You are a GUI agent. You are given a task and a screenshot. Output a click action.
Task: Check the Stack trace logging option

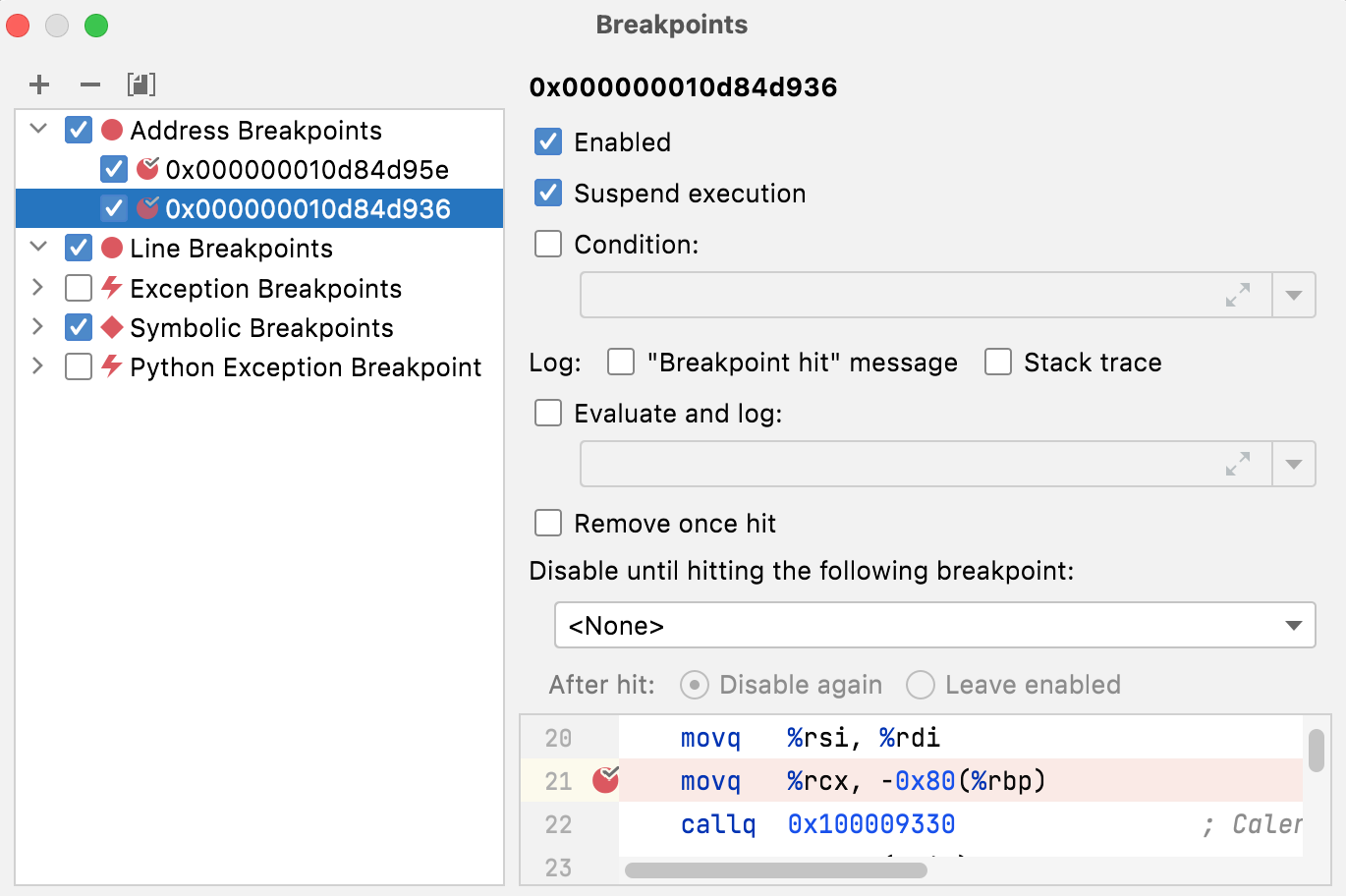998,362
